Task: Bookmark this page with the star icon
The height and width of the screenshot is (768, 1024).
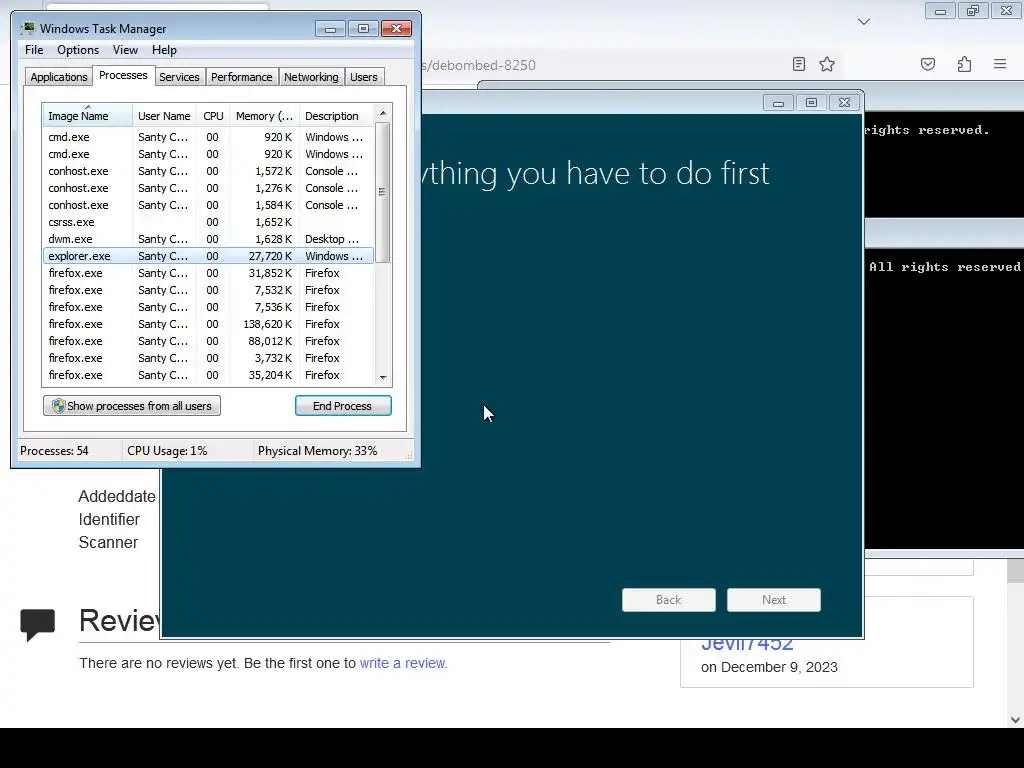Action: 827,64
